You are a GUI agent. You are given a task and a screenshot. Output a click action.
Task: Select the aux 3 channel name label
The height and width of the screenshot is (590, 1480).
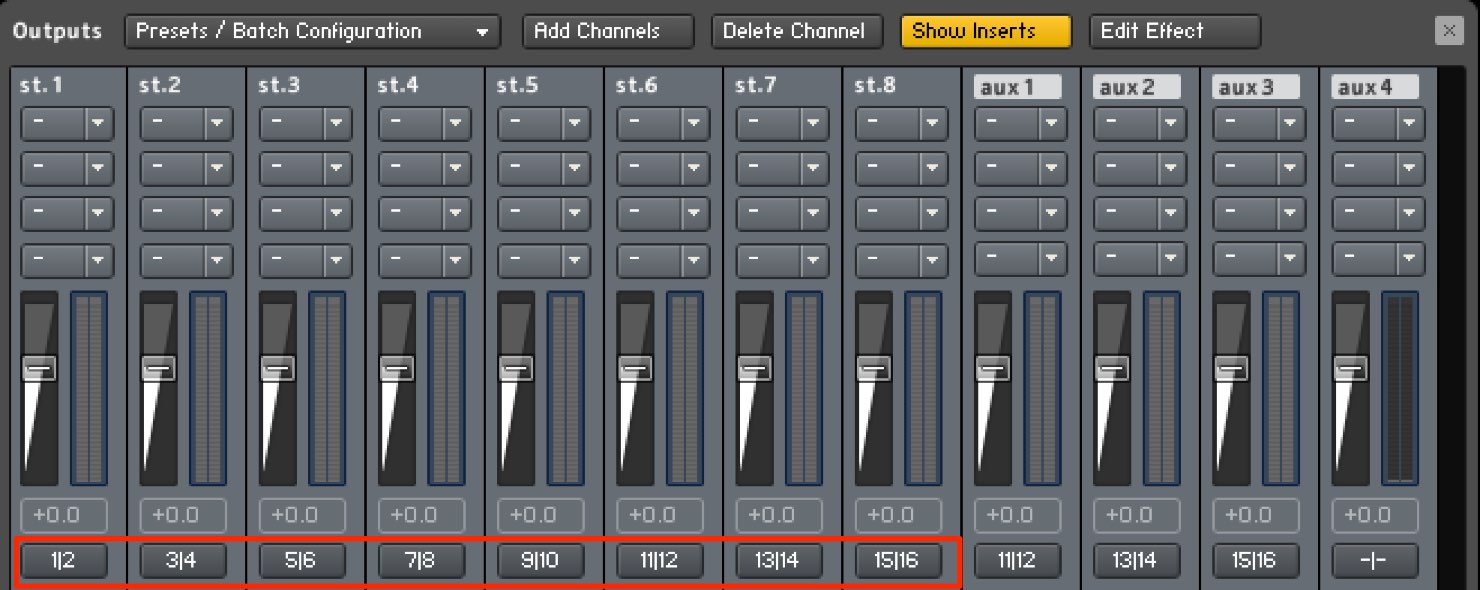point(1256,87)
